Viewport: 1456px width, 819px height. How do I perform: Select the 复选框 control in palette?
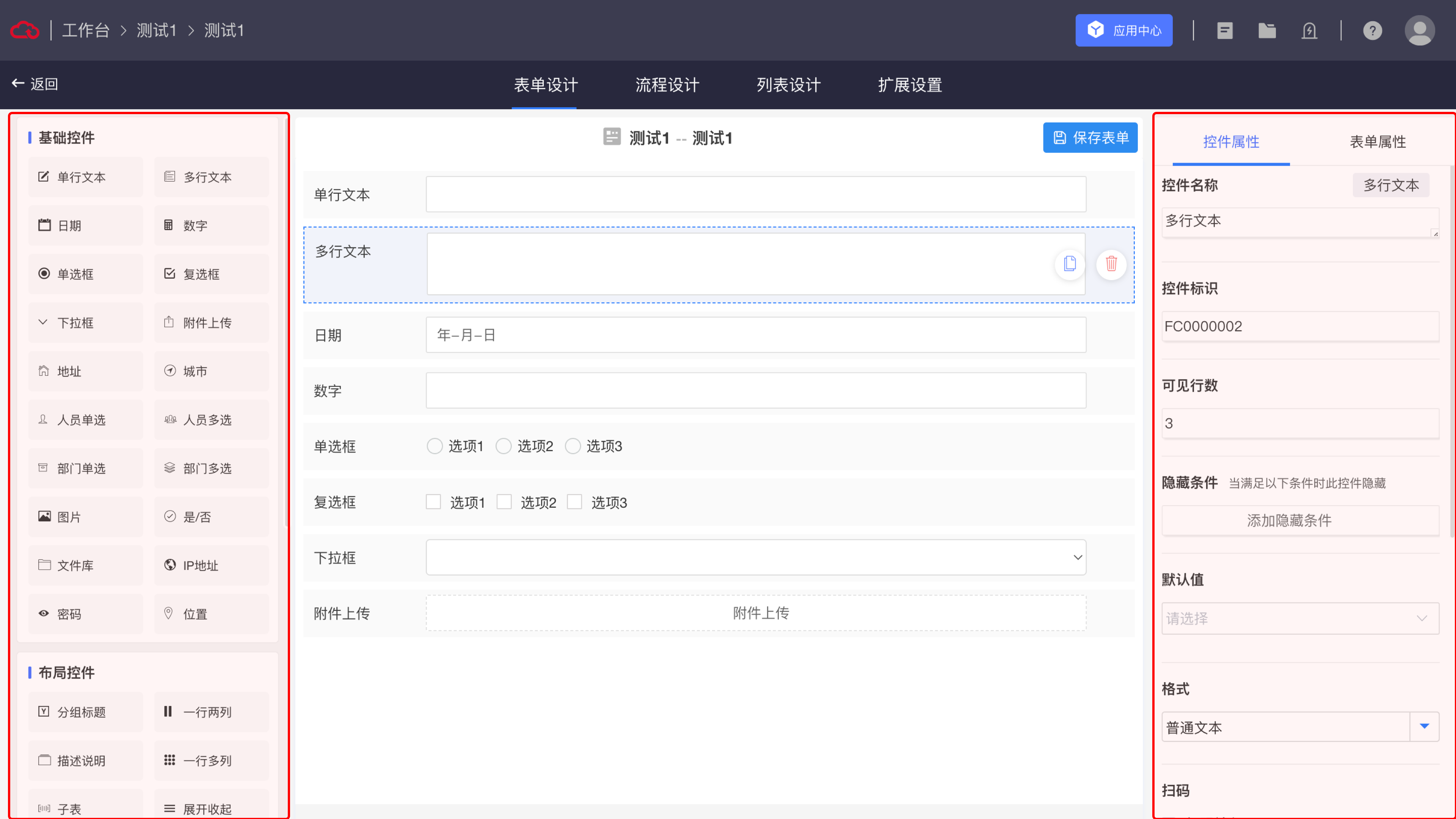[x=212, y=274]
